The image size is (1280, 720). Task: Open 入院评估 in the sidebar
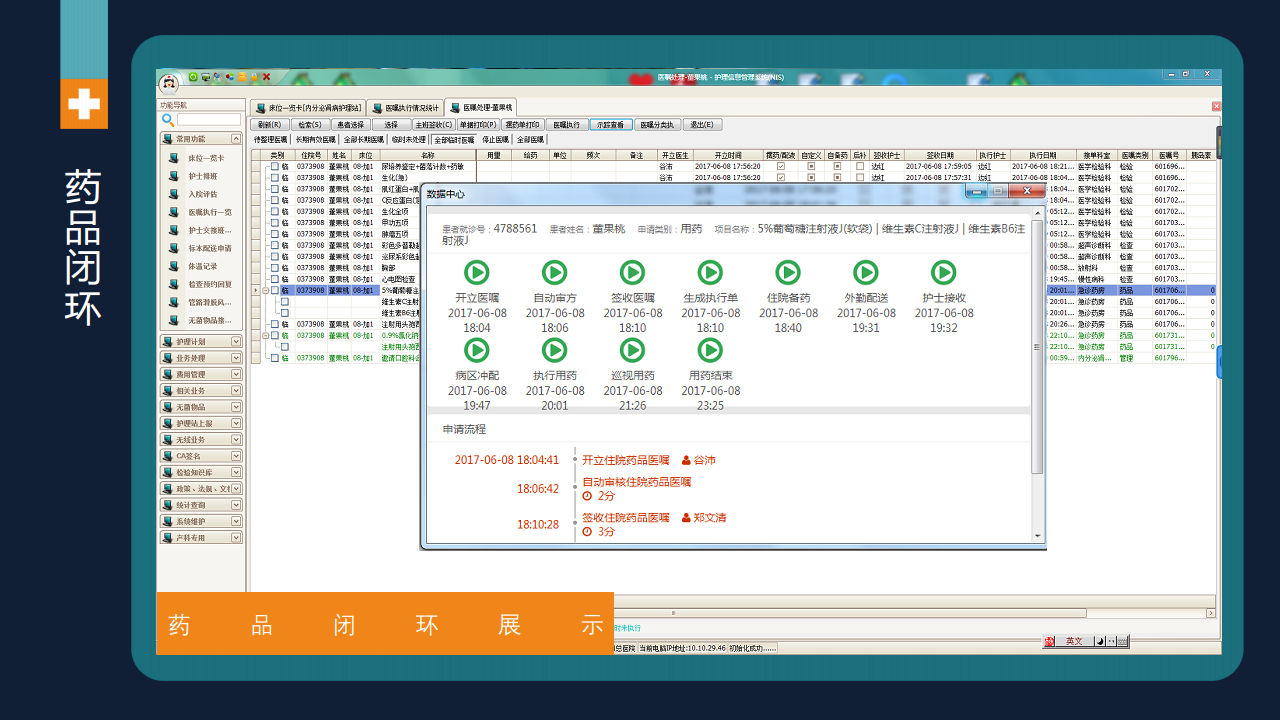click(202, 194)
